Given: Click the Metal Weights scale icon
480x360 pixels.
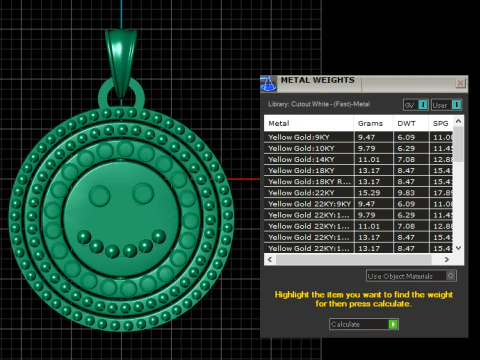Looking at the screenshot, I should (268, 84).
